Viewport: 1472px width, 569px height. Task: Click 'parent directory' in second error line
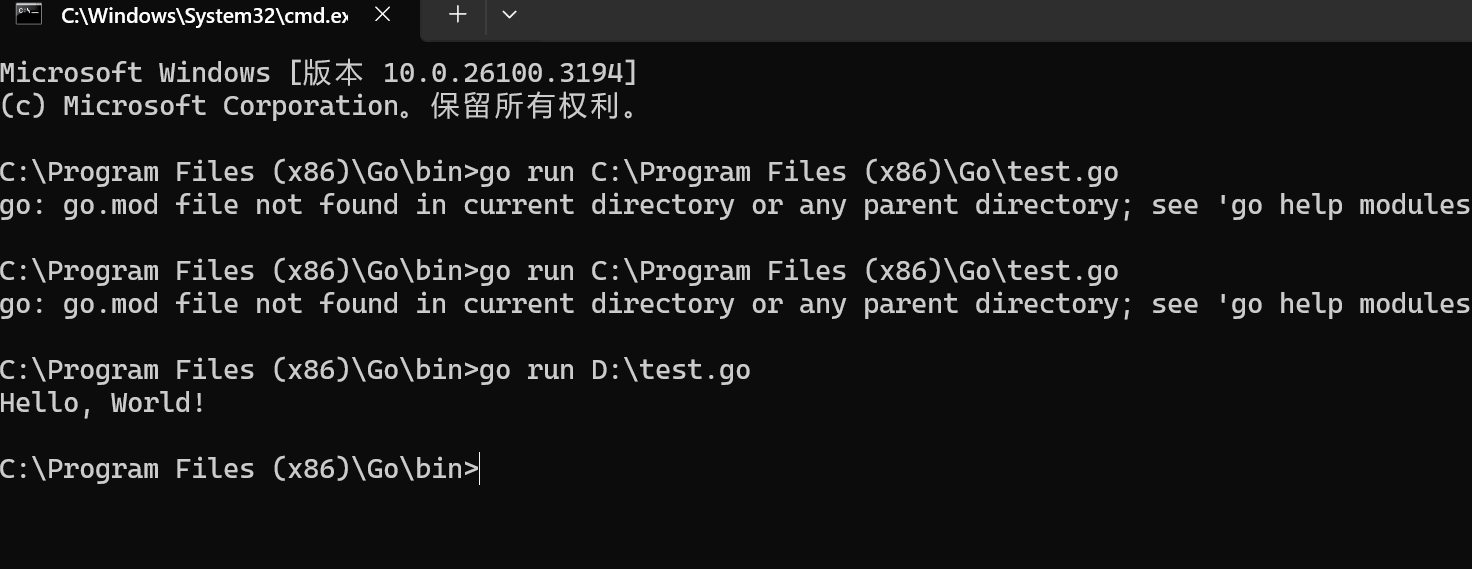pos(990,304)
